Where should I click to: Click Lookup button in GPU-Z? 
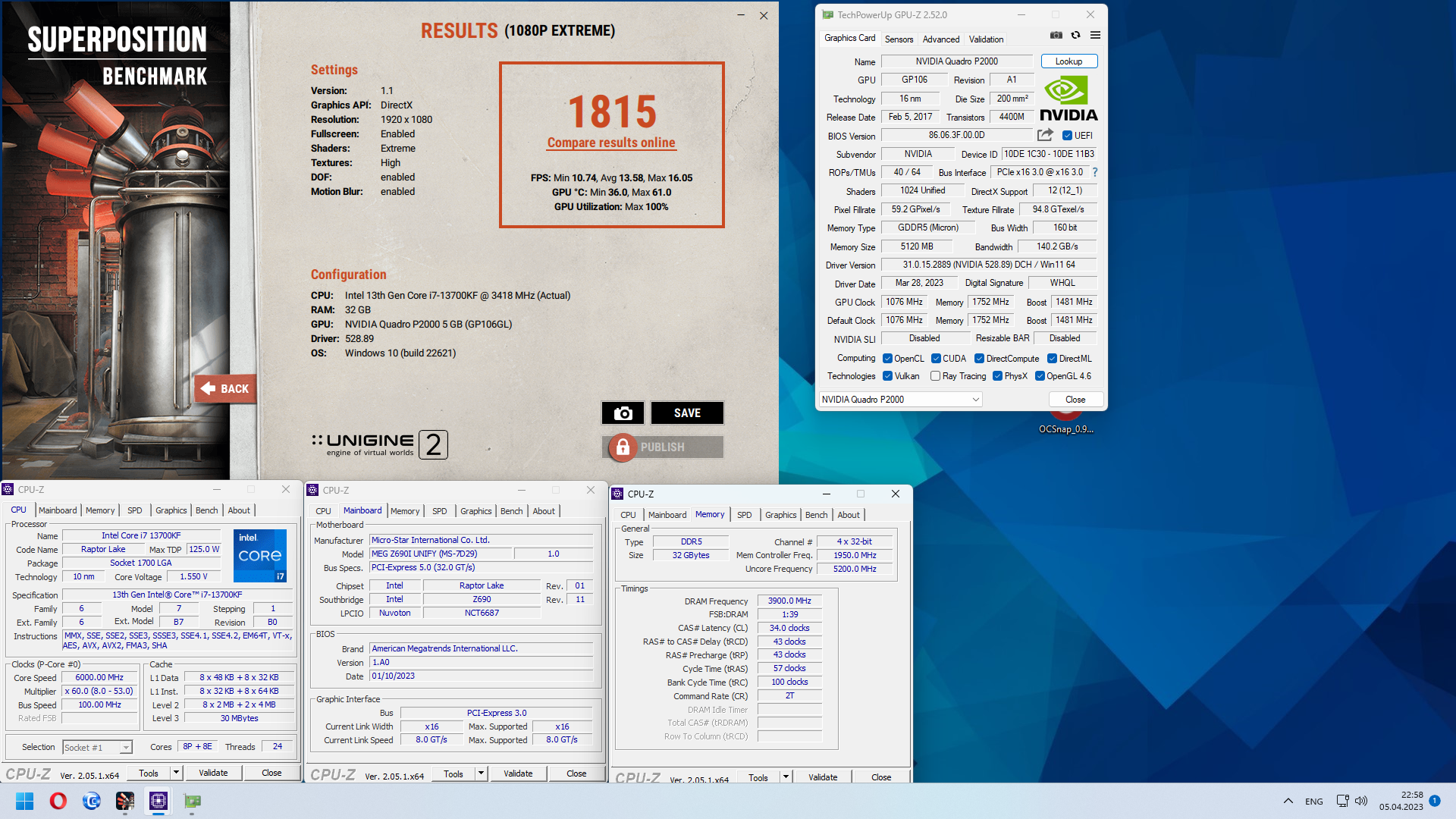1068,61
